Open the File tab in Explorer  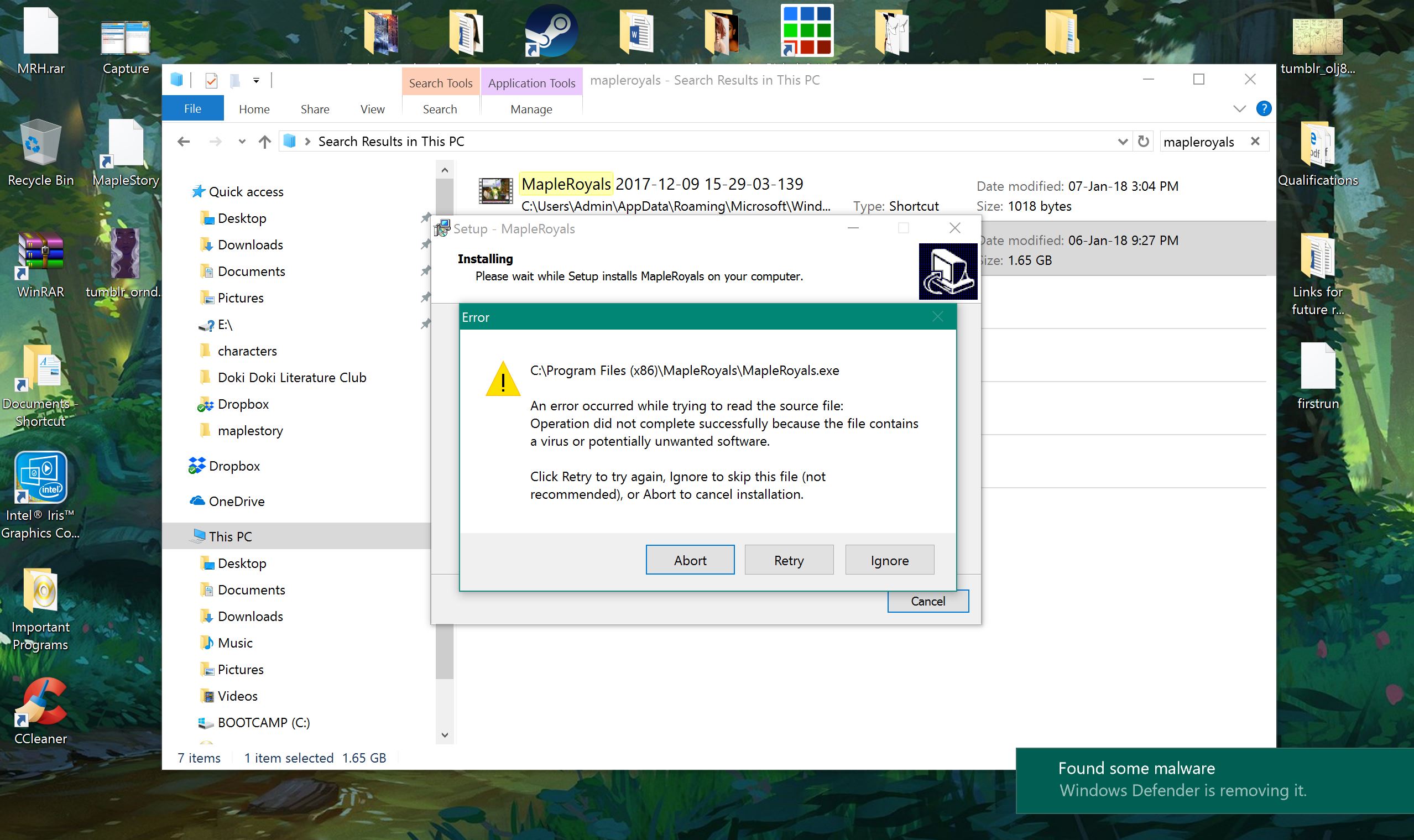192,109
